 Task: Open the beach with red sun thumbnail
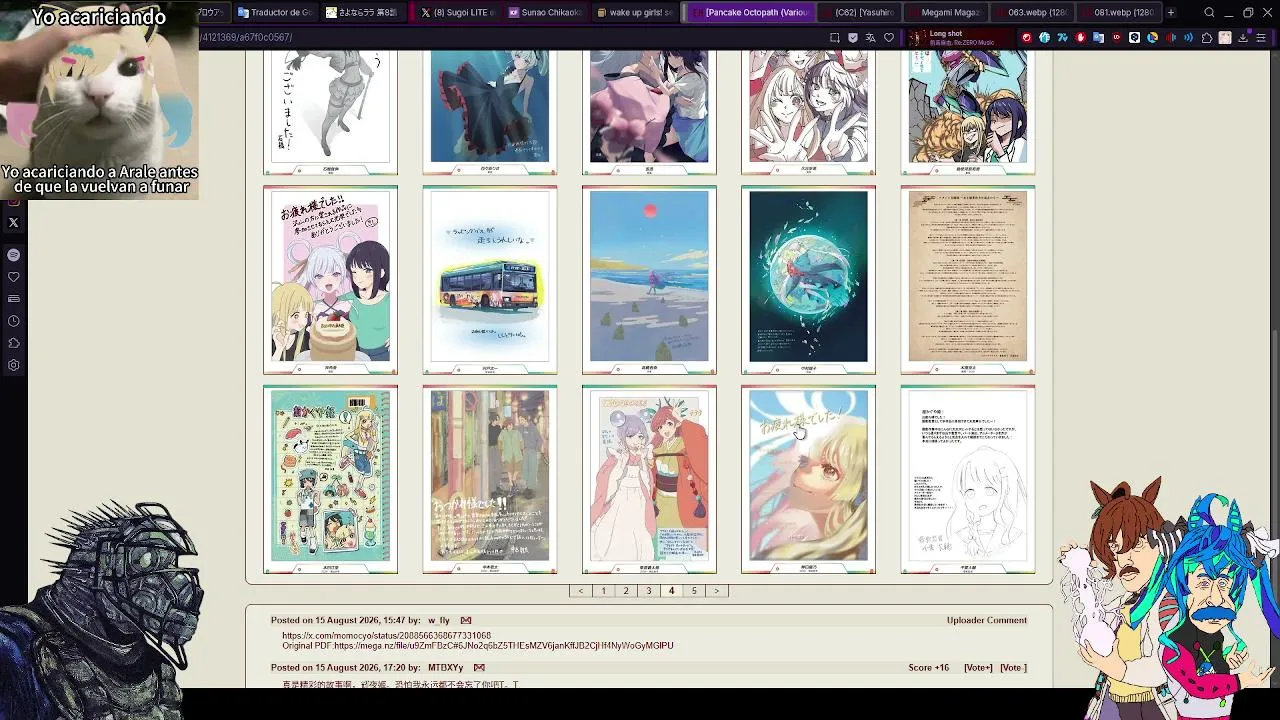pos(649,280)
